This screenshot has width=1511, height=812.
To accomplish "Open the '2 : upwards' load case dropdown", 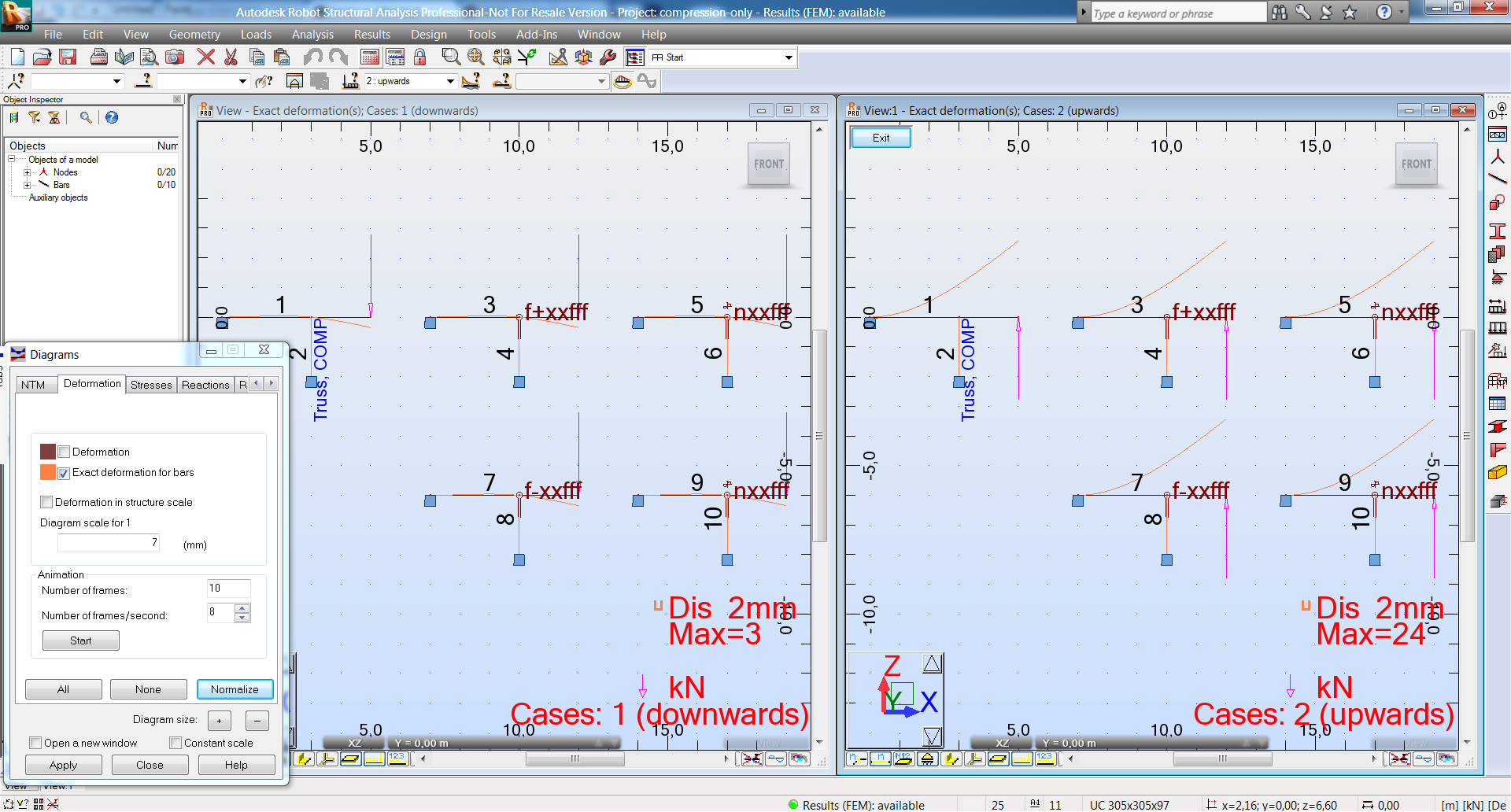I will (450, 80).
